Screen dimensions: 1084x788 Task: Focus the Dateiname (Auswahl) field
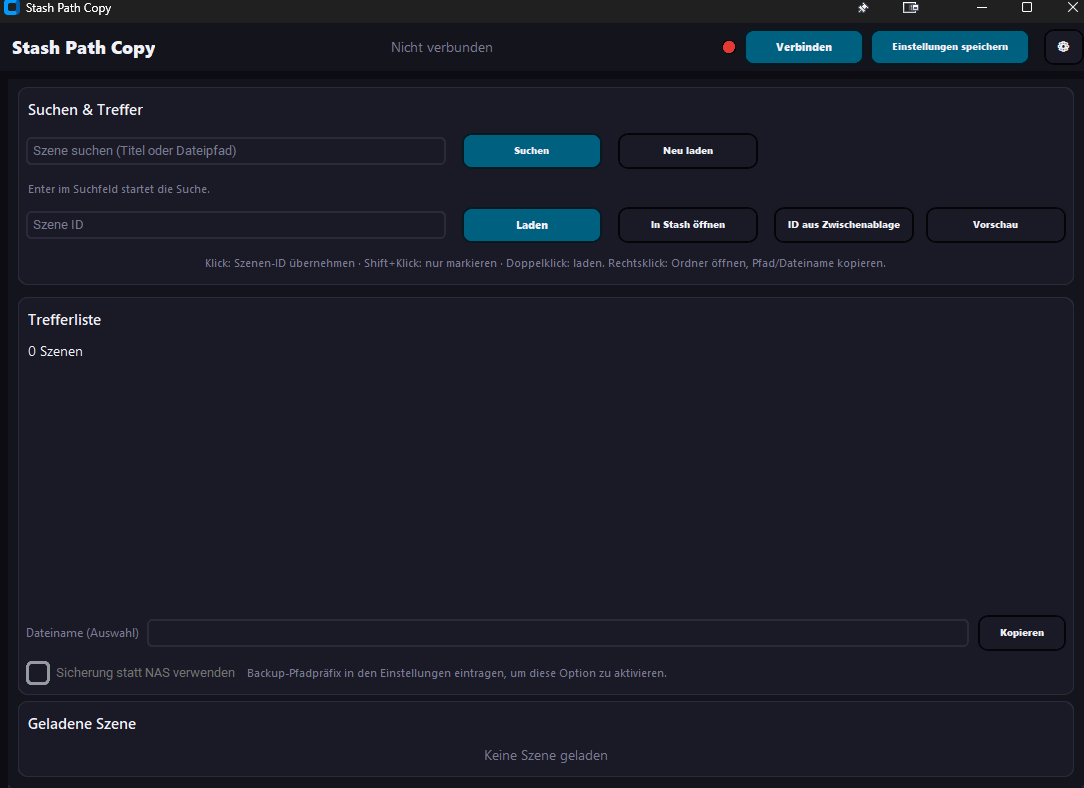558,632
